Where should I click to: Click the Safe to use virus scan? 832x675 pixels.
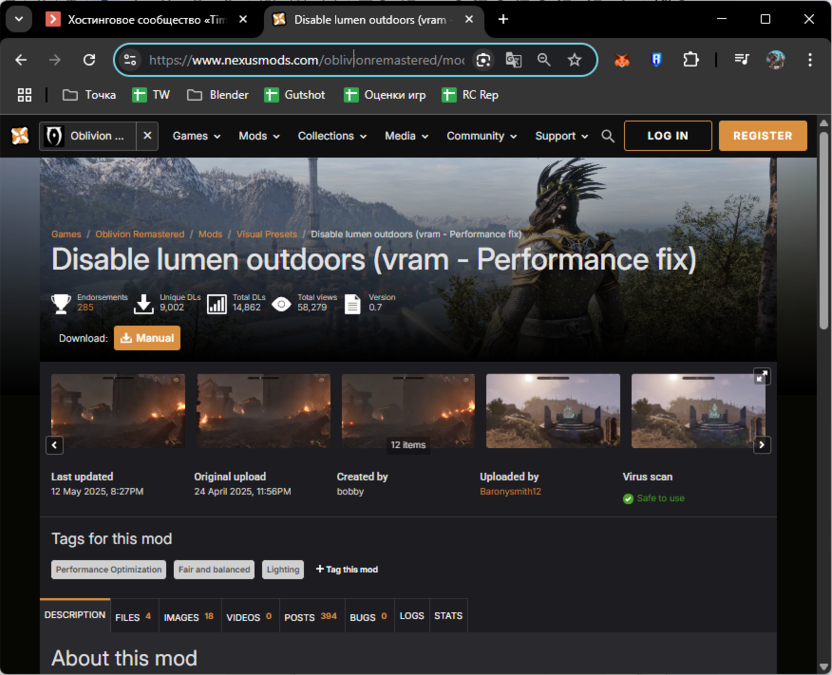(654, 498)
